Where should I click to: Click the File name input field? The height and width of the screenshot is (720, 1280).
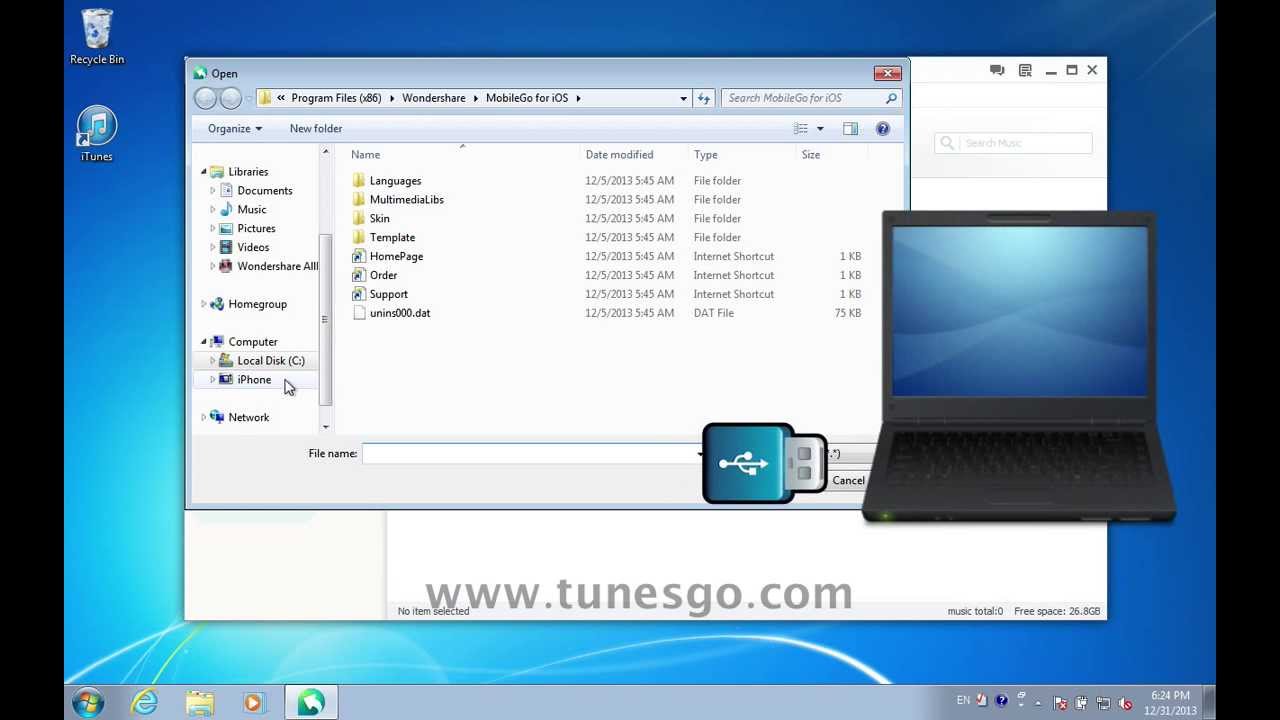tap(532, 454)
